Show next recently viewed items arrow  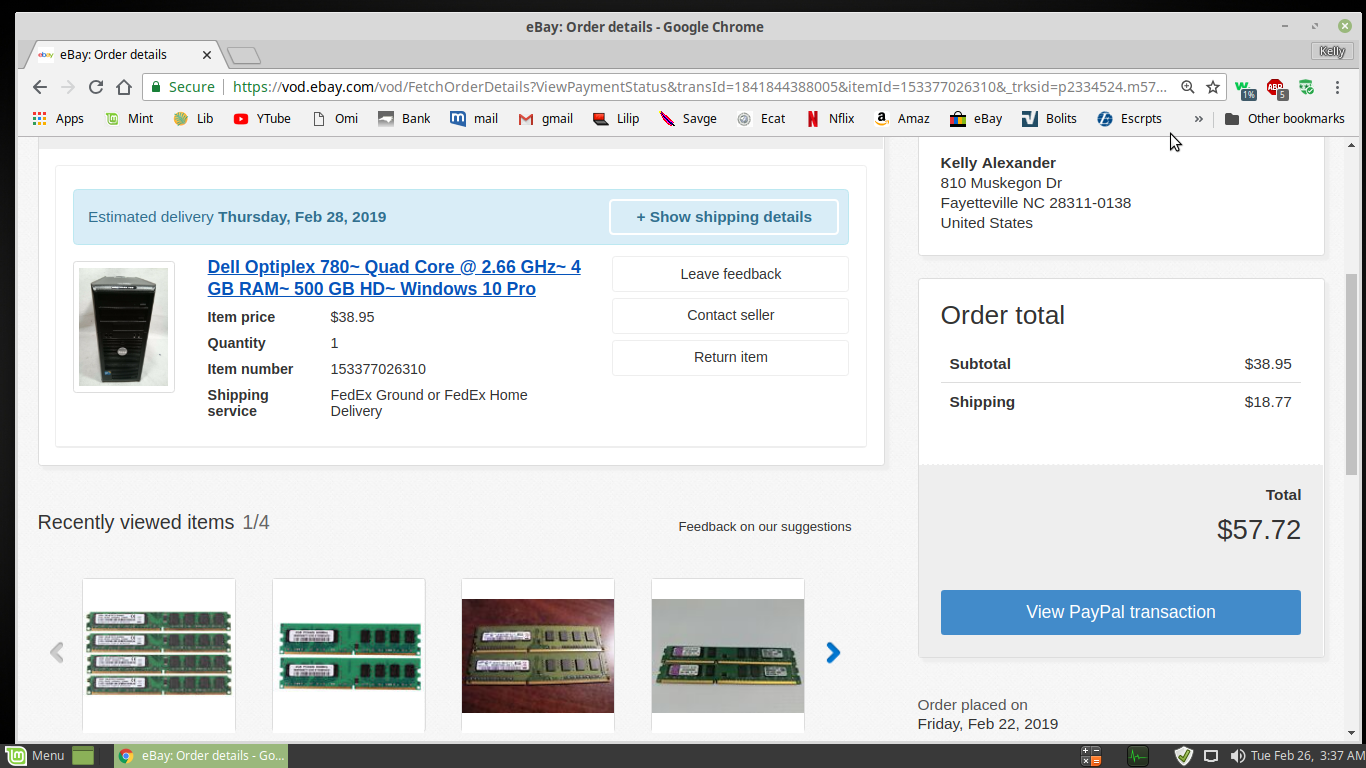coord(833,653)
